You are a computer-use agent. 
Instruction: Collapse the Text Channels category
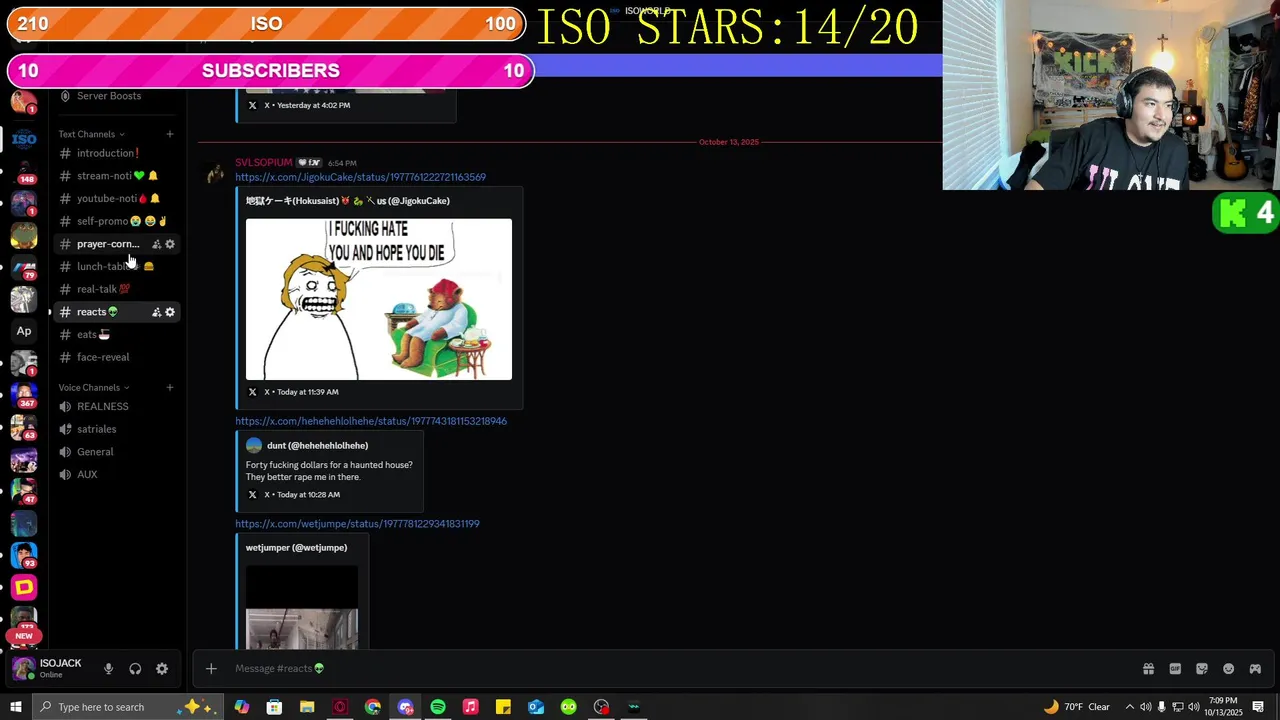point(91,134)
